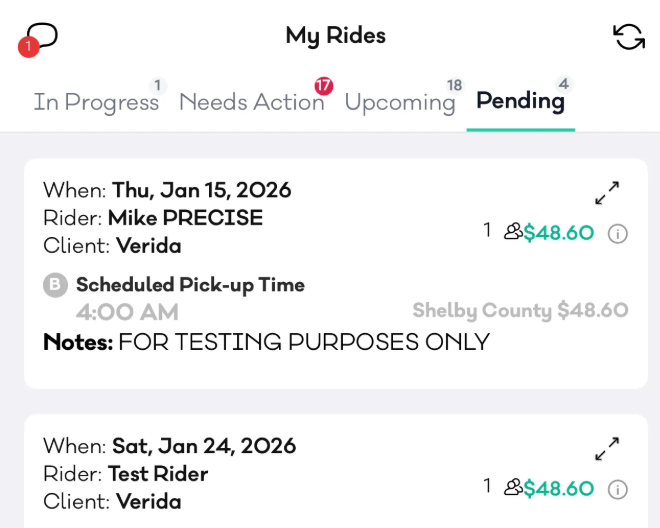Tap passenger count icon on Mike PRECISE ride
The image size is (660, 528).
[513, 233]
